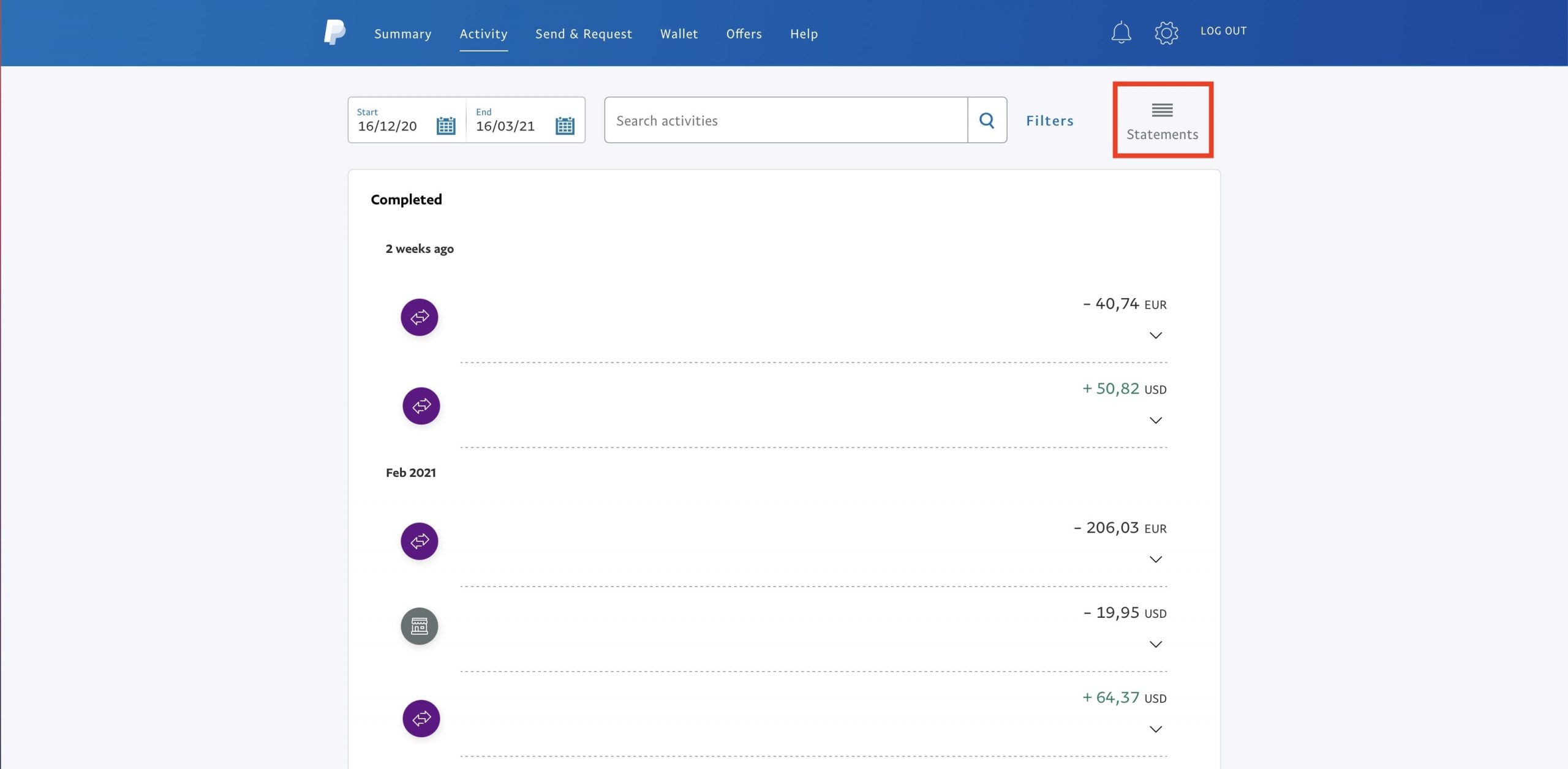
Task: Expand the -19,95 USD transaction details
Action: (1155, 645)
